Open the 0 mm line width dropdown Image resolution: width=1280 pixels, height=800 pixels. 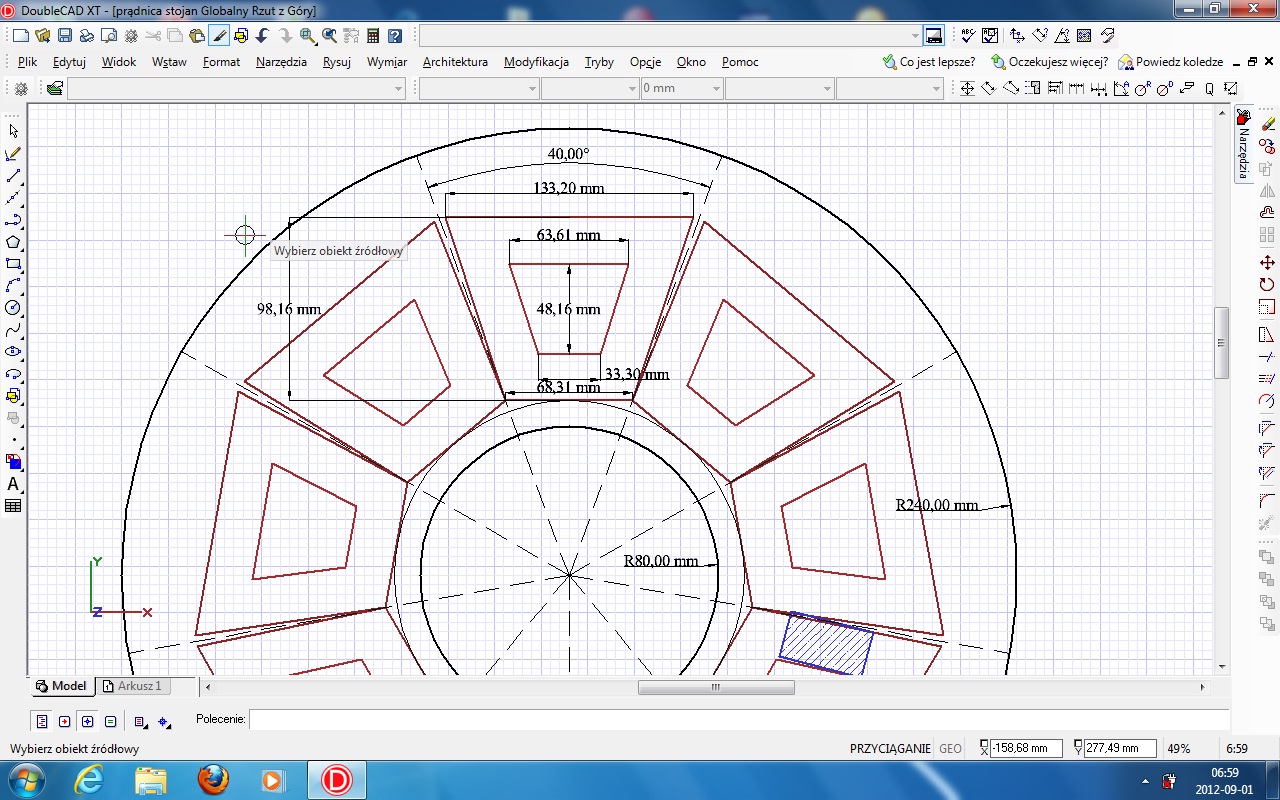pos(716,89)
